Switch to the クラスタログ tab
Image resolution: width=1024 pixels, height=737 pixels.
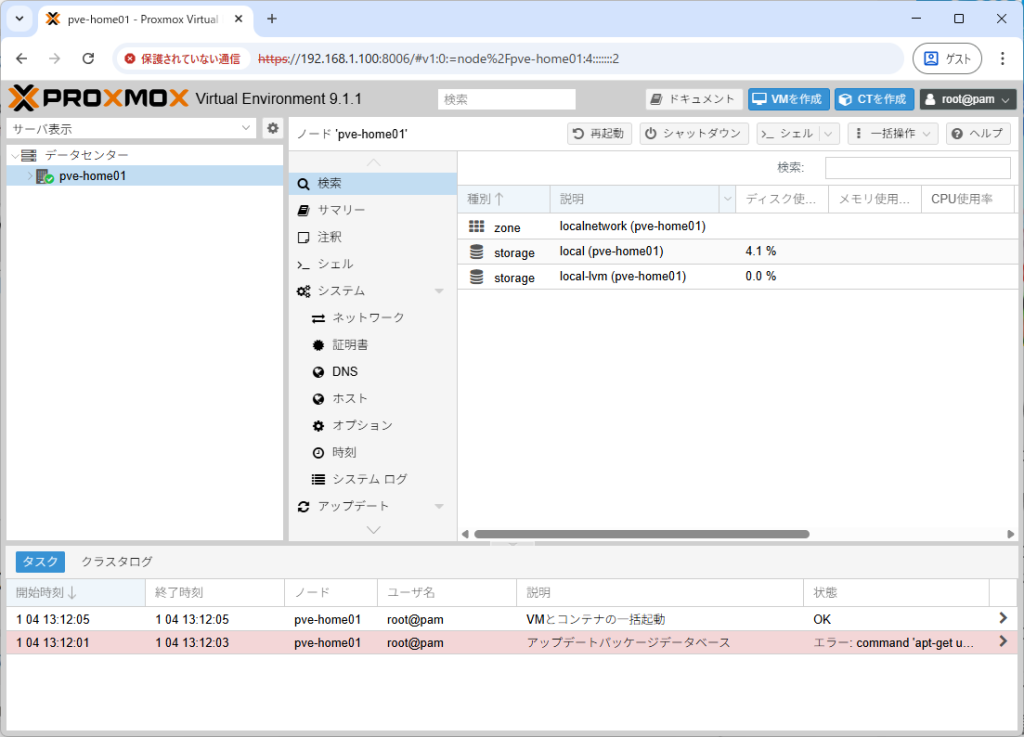point(115,562)
